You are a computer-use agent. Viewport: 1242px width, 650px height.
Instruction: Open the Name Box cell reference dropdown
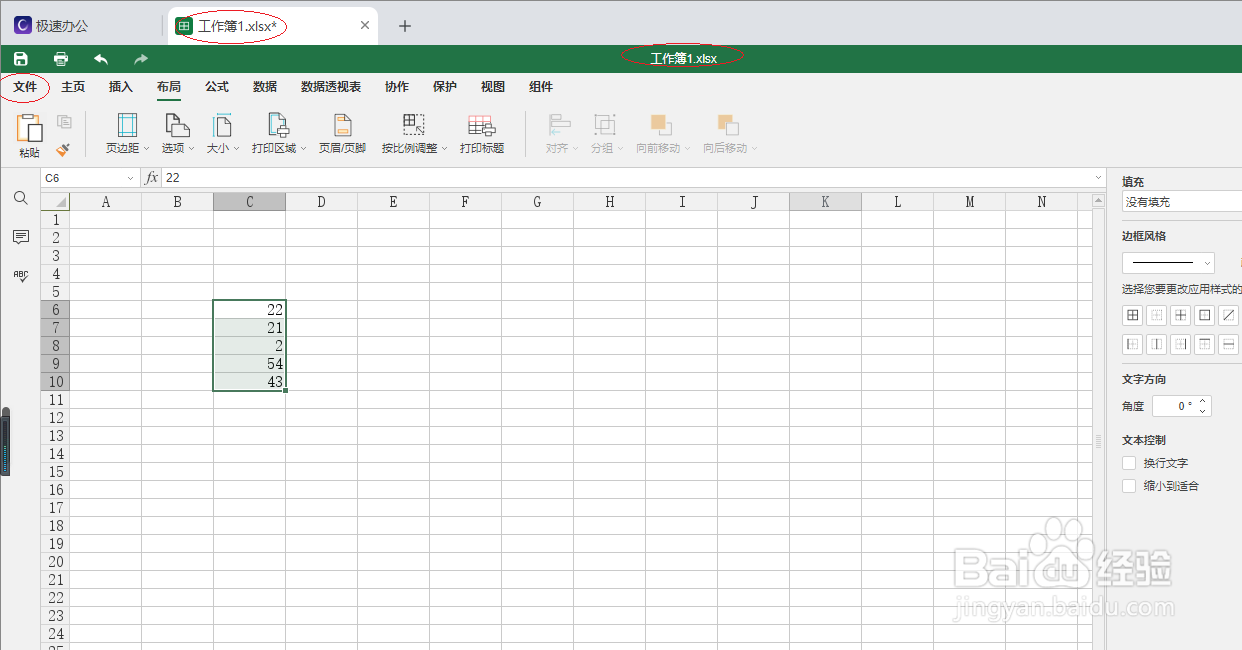tap(131, 177)
